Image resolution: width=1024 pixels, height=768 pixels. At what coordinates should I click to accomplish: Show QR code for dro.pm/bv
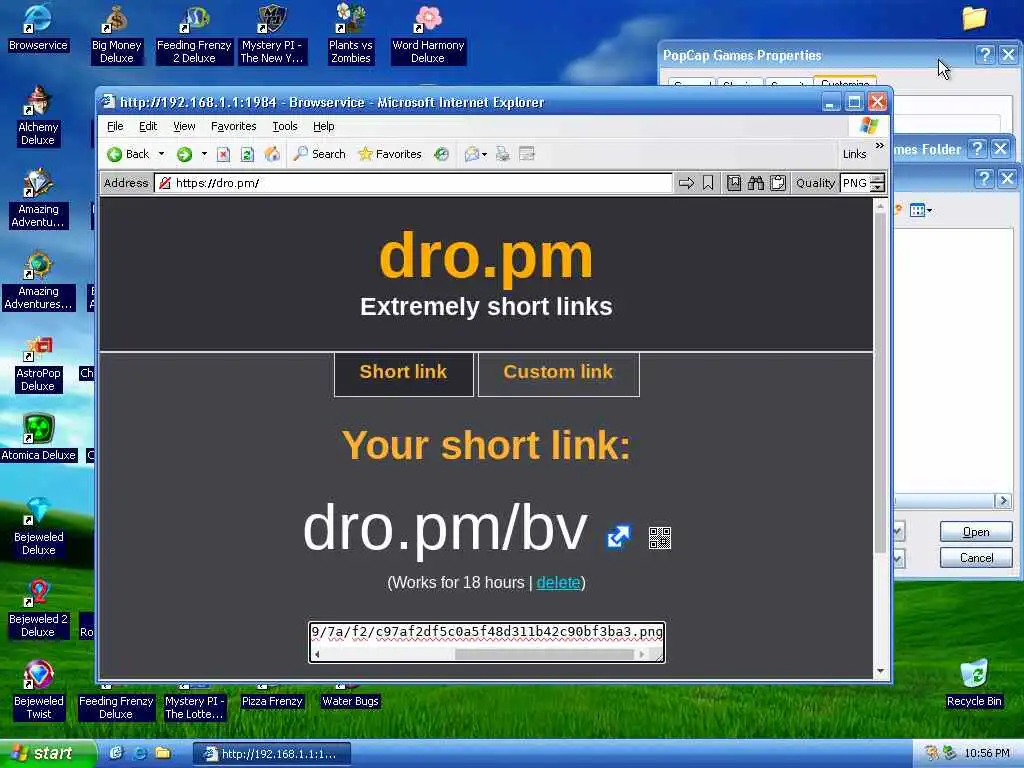(x=660, y=537)
